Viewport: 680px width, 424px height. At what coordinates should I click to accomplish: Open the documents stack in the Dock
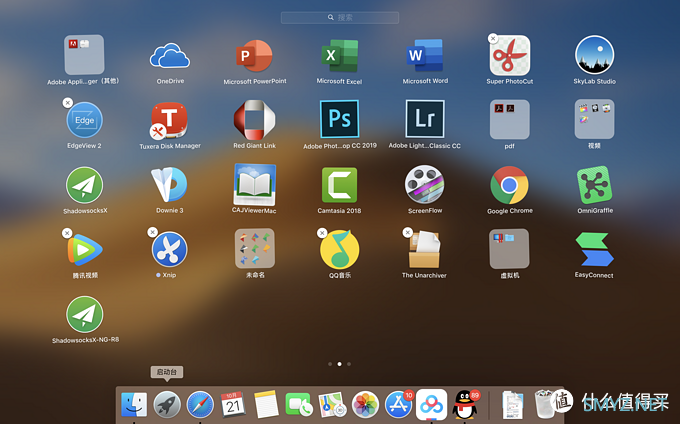[x=513, y=405]
